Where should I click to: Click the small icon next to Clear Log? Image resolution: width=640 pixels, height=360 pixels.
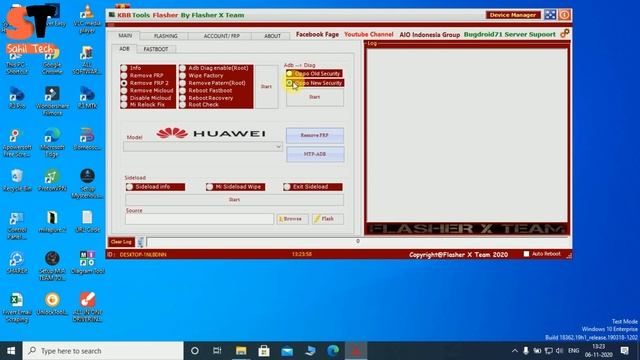[140, 242]
